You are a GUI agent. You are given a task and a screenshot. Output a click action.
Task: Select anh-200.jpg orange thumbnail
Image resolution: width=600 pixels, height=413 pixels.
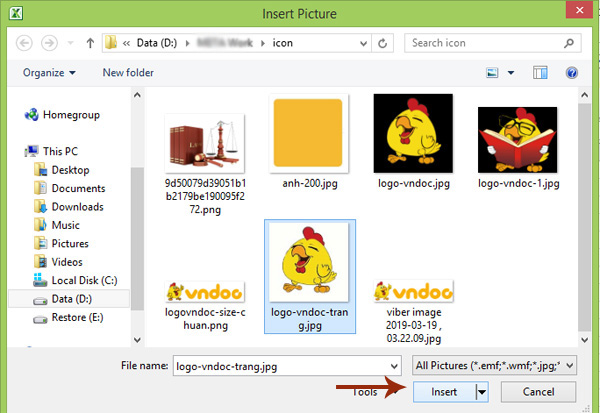tap(308, 133)
